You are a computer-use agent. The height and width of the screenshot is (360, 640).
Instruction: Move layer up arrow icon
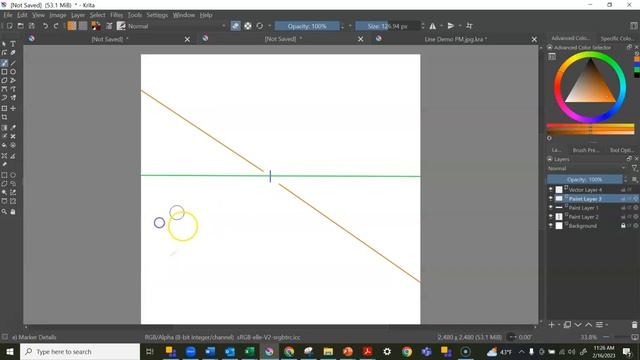pos(589,325)
